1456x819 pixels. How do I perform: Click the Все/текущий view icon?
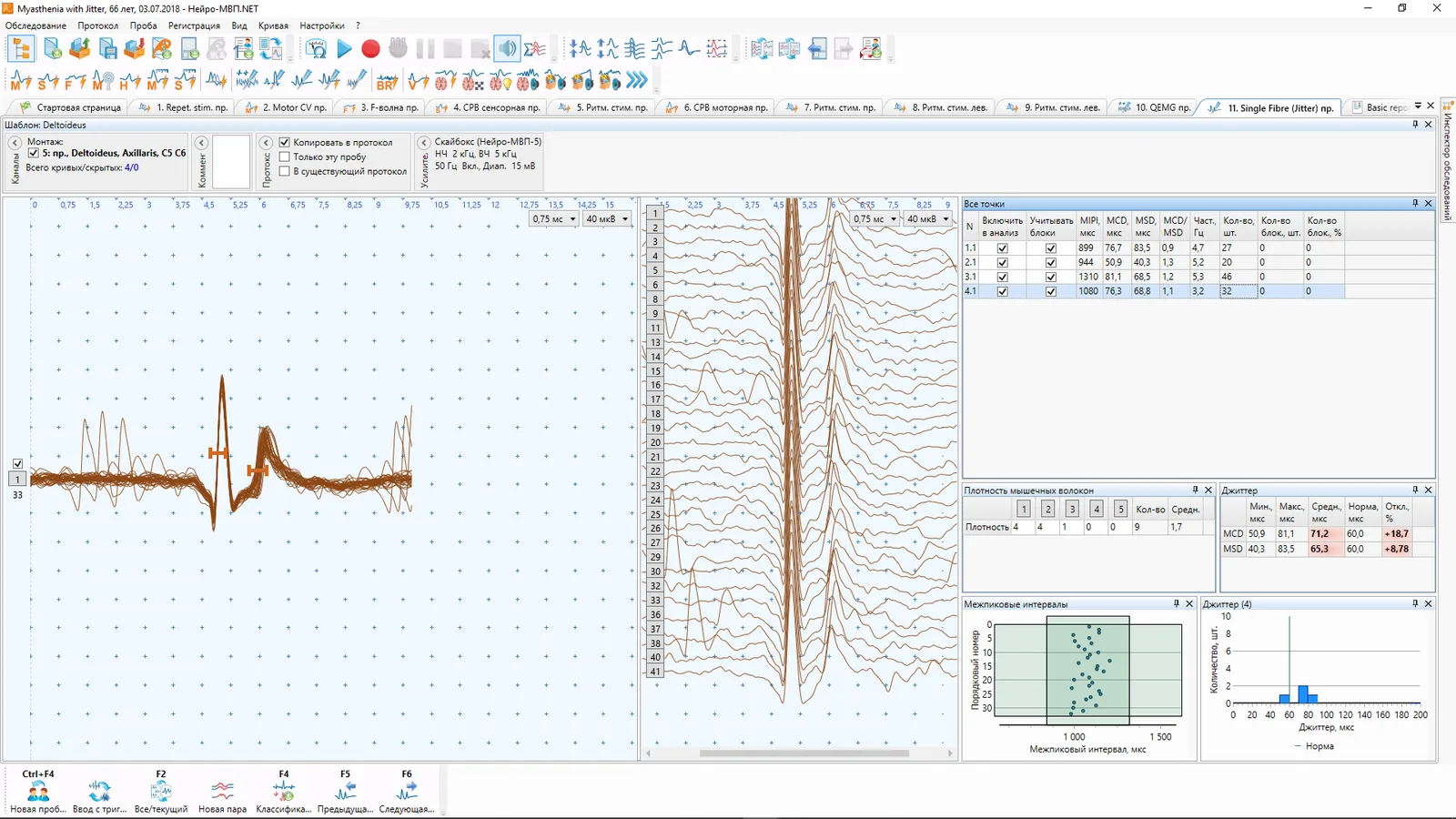point(161,791)
